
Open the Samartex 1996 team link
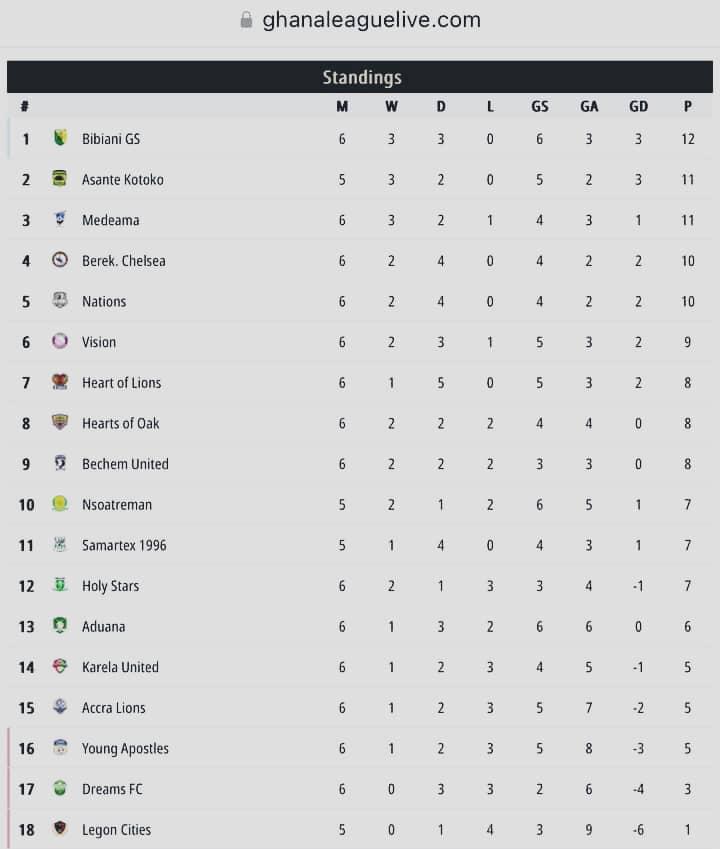click(124, 545)
